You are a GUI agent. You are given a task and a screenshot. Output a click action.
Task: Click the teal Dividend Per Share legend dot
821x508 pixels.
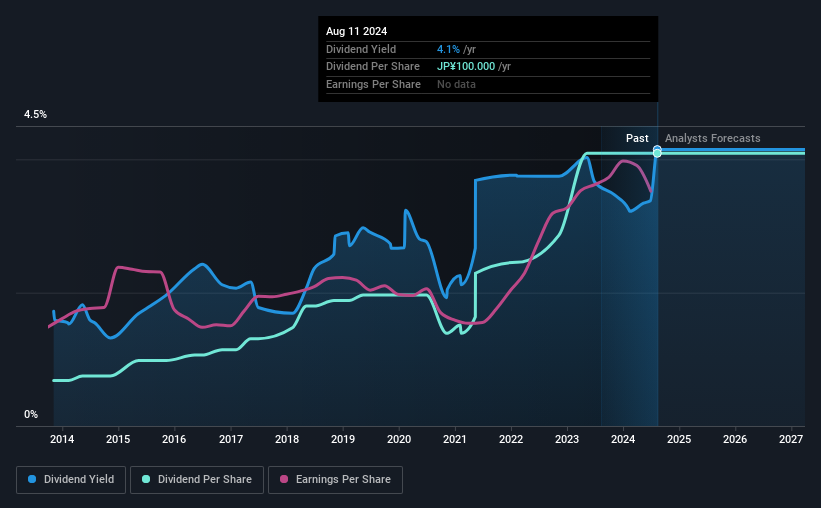coord(146,479)
